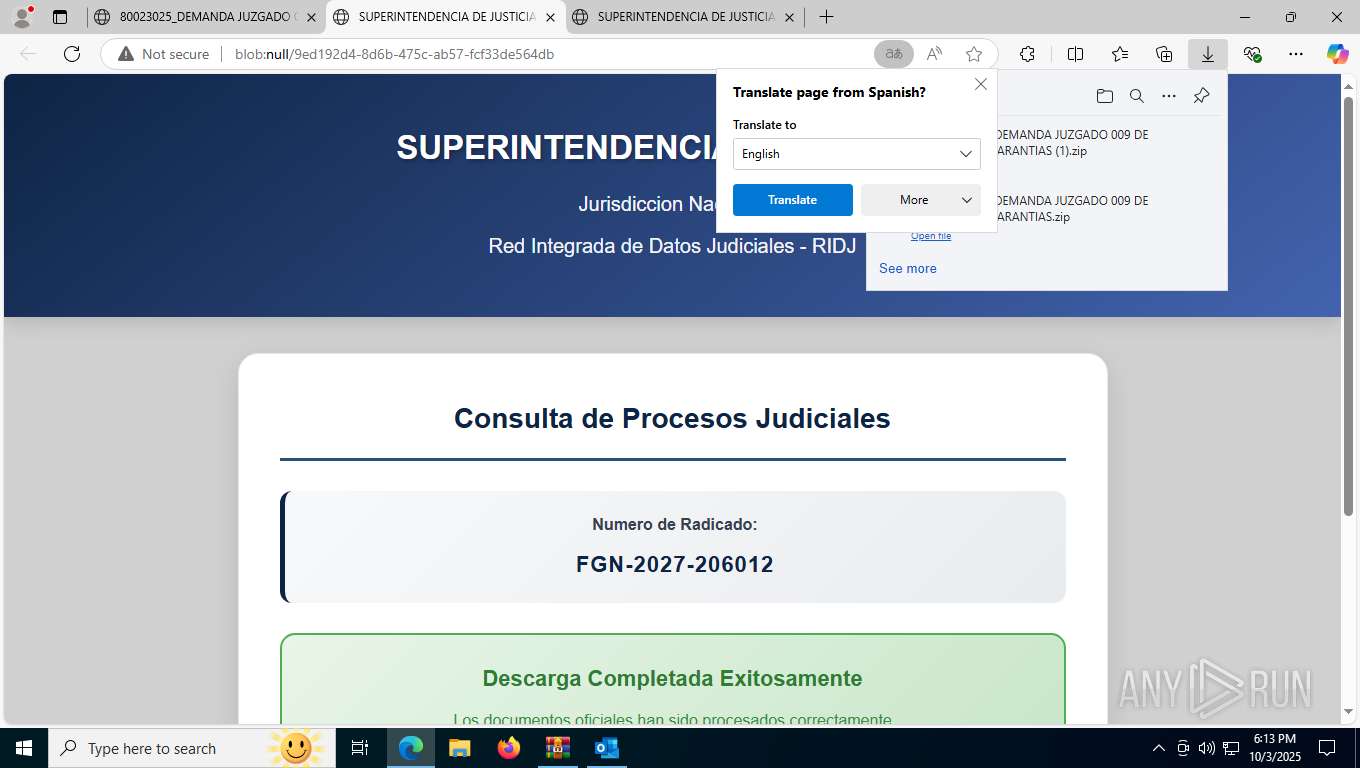The height and width of the screenshot is (768, 1360).
Task: Open the tab actions menu icon
Action: (x=60, y=17)
